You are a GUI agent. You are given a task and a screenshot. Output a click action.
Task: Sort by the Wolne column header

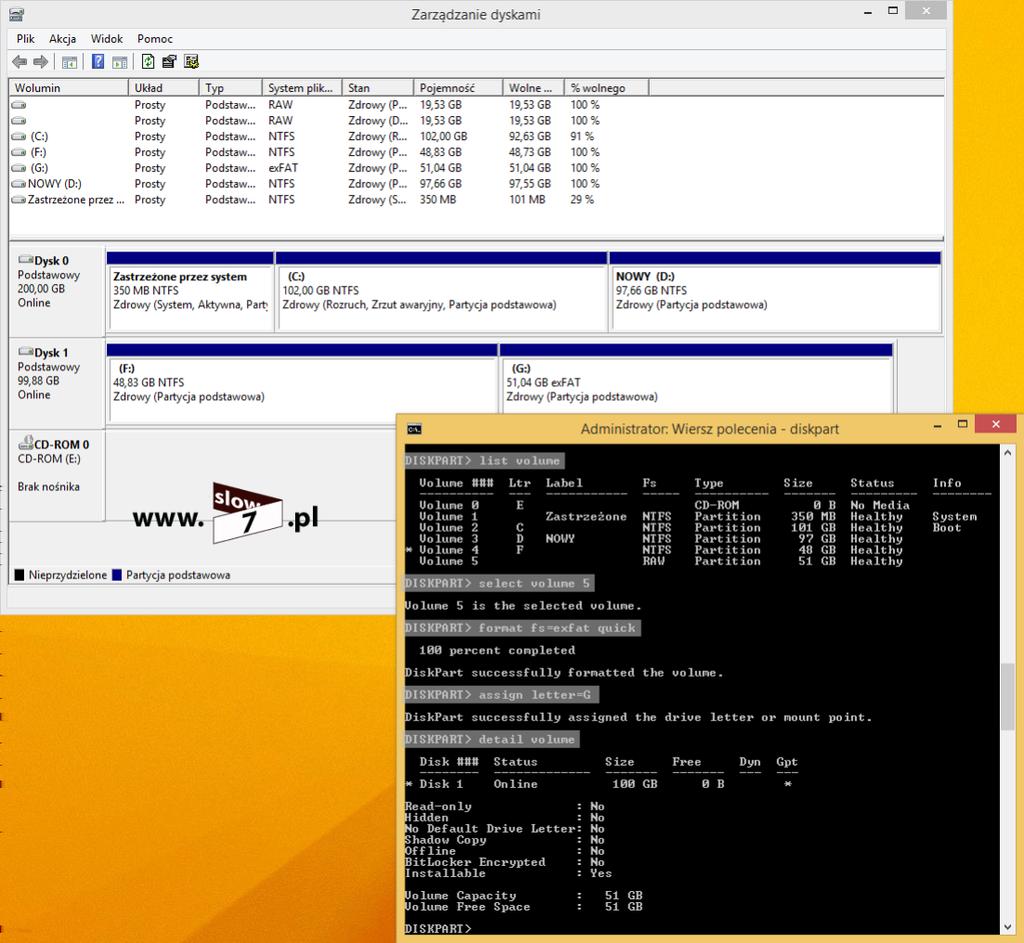tap(533, 88)
